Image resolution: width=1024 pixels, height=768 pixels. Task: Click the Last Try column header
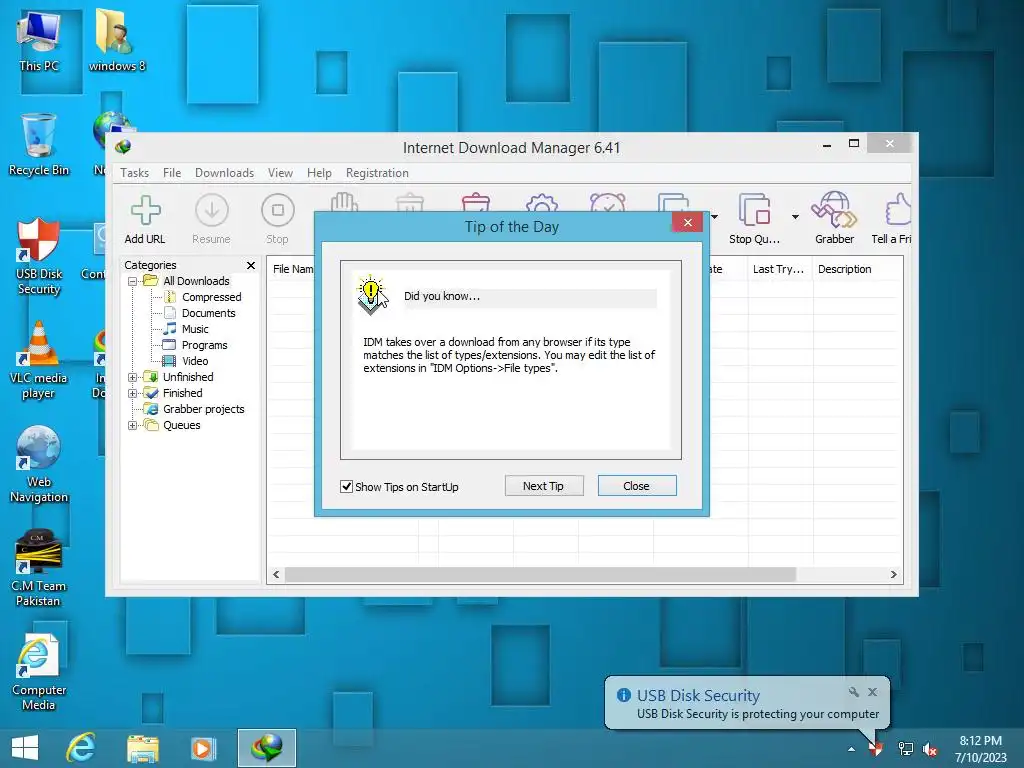coord(779,269)
